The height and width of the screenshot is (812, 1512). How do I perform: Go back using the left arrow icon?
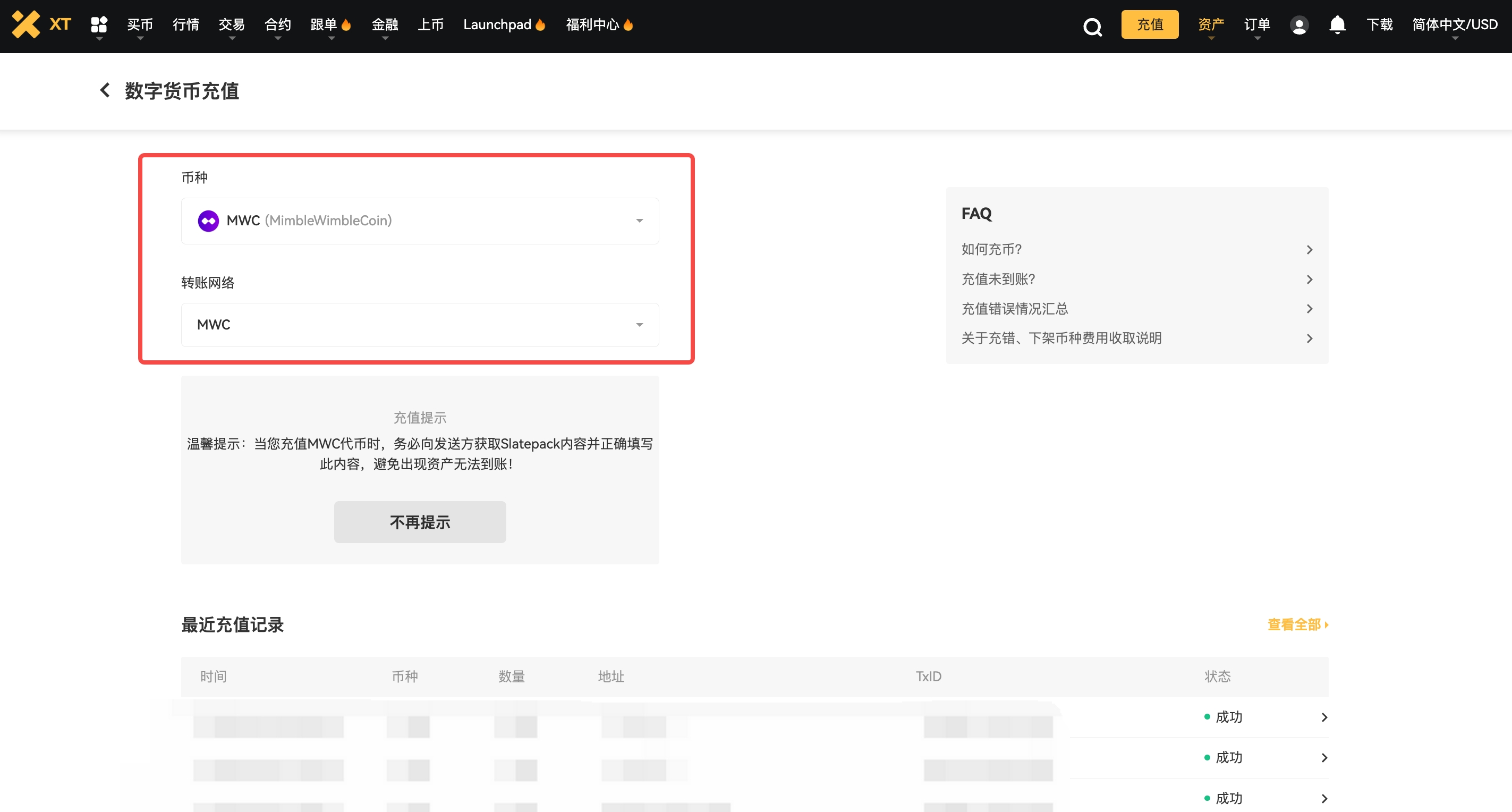point(105,90)
